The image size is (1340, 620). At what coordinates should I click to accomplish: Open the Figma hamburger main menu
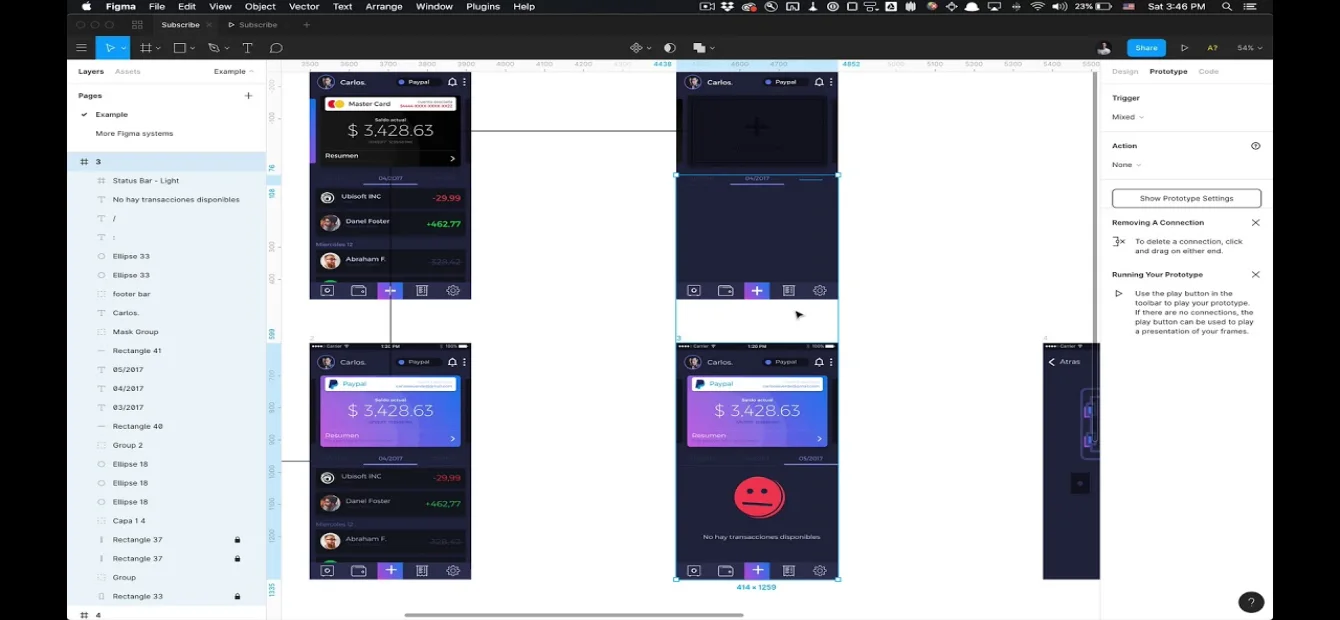pos(82,48)
